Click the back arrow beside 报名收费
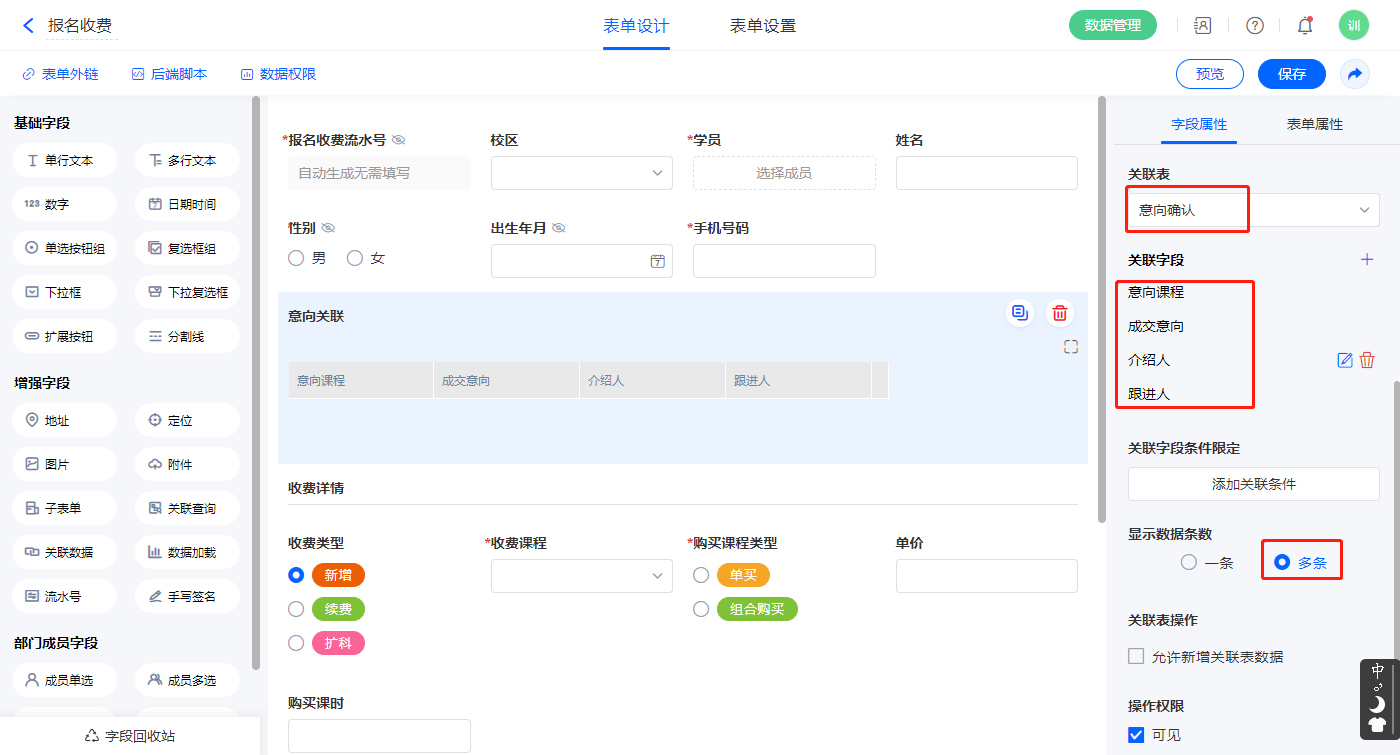The width and height of the screenshot is (1400, 755). (28, 26)
